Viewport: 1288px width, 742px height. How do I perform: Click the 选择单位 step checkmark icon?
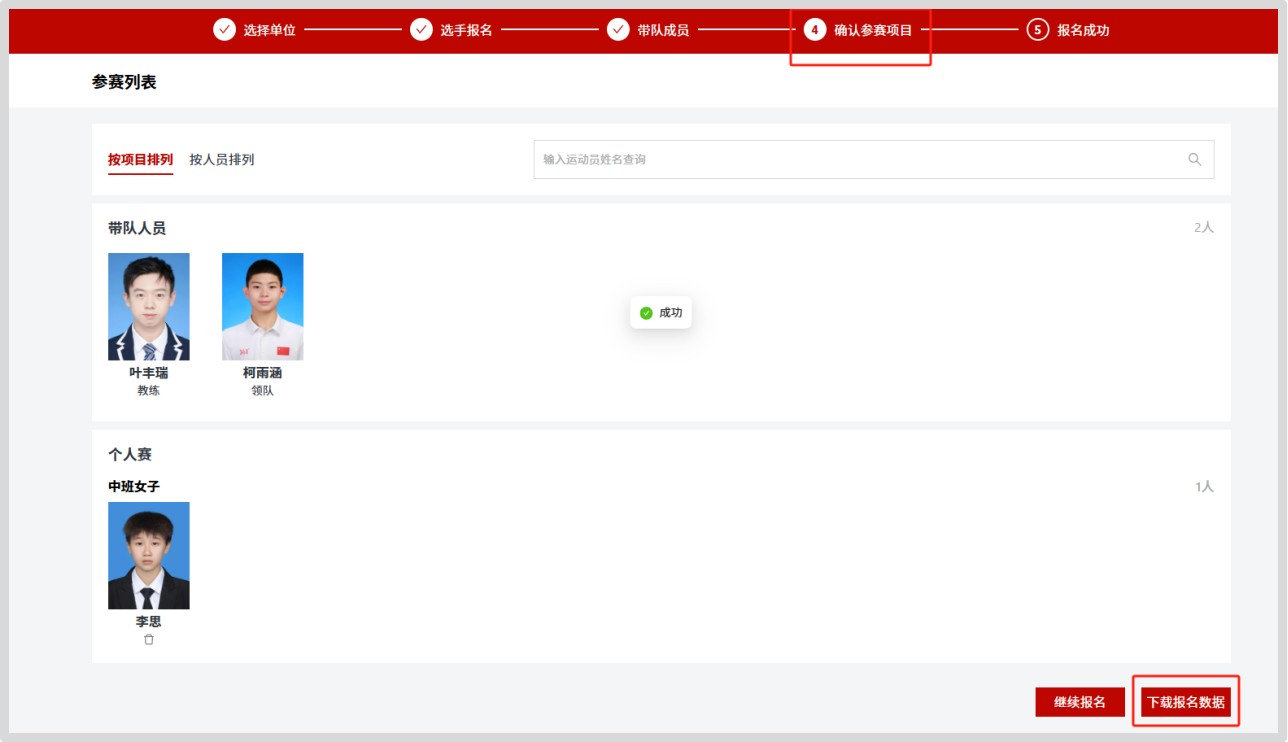click(x=224, y=30)
